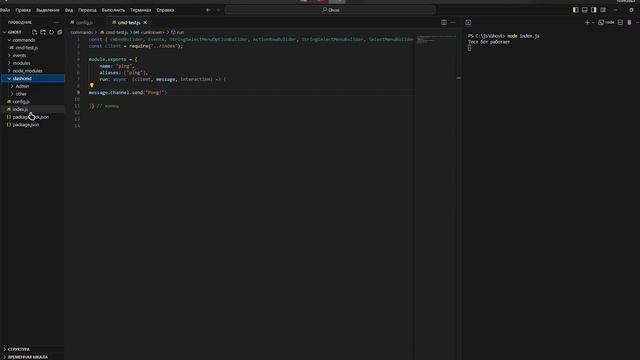Screen dimensions: 640x360
Task: Click the editor vertical scrollbar marker
Action: pos(458,78)
